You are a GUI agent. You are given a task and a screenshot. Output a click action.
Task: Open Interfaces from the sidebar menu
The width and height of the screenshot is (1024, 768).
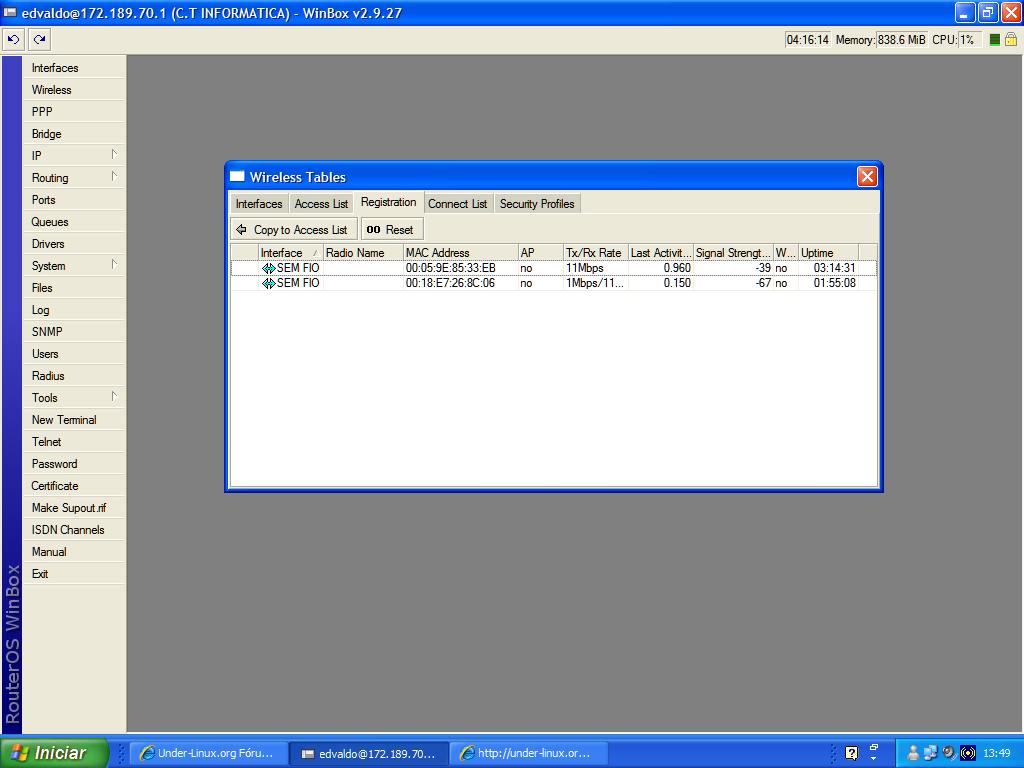(x=74, y=68)
